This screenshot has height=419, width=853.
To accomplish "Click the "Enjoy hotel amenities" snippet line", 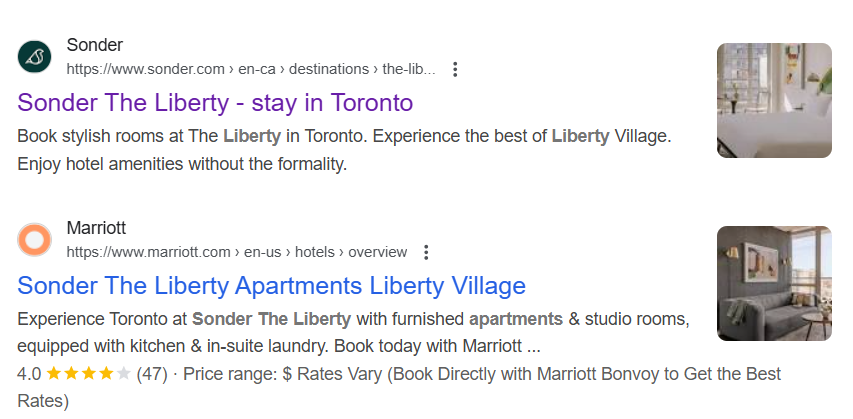I will (x=181, y=163).
